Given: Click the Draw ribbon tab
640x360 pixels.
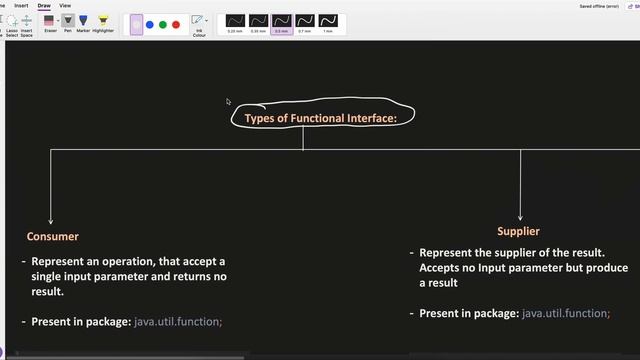Looking at the screenshot, I should [x=44, y=6].
